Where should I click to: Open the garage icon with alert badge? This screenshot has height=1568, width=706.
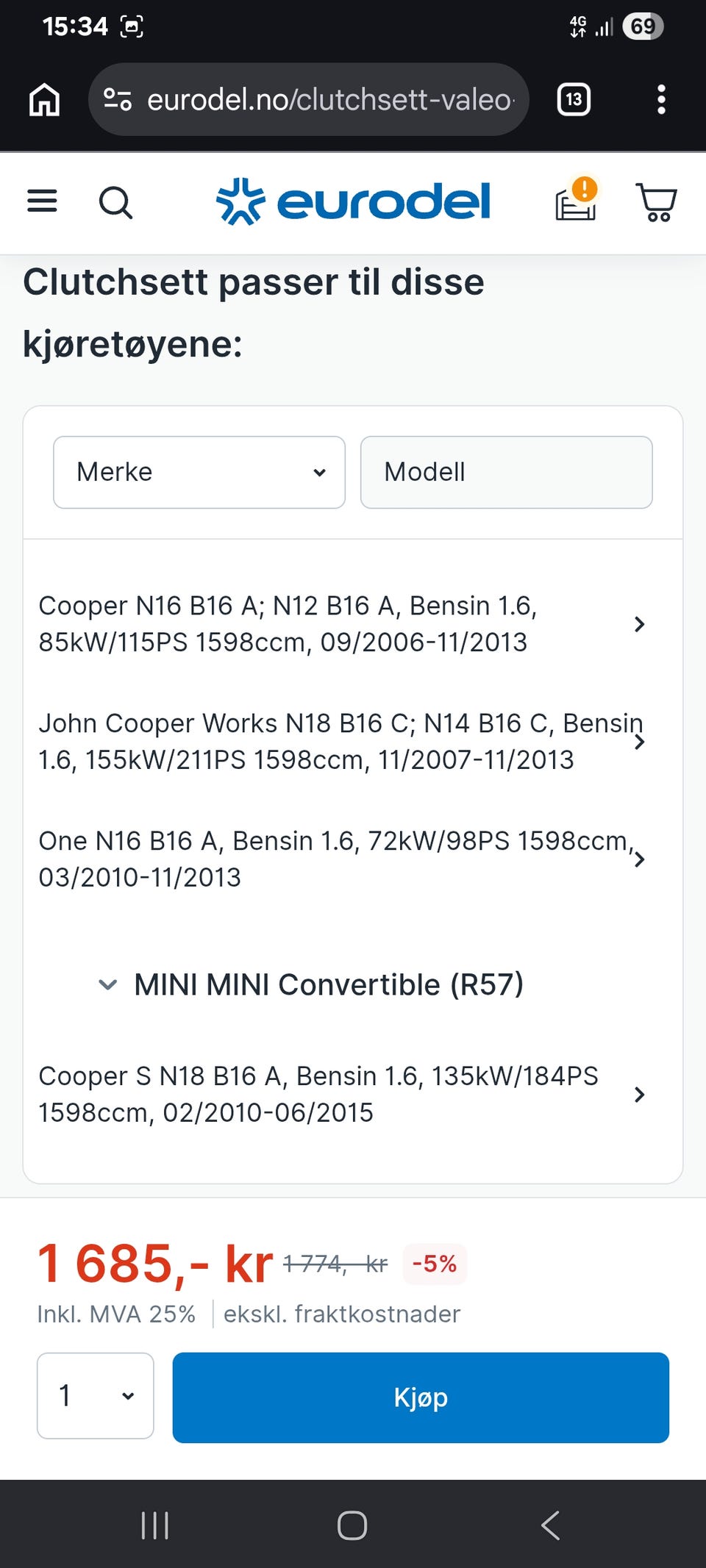pos(576,200)
